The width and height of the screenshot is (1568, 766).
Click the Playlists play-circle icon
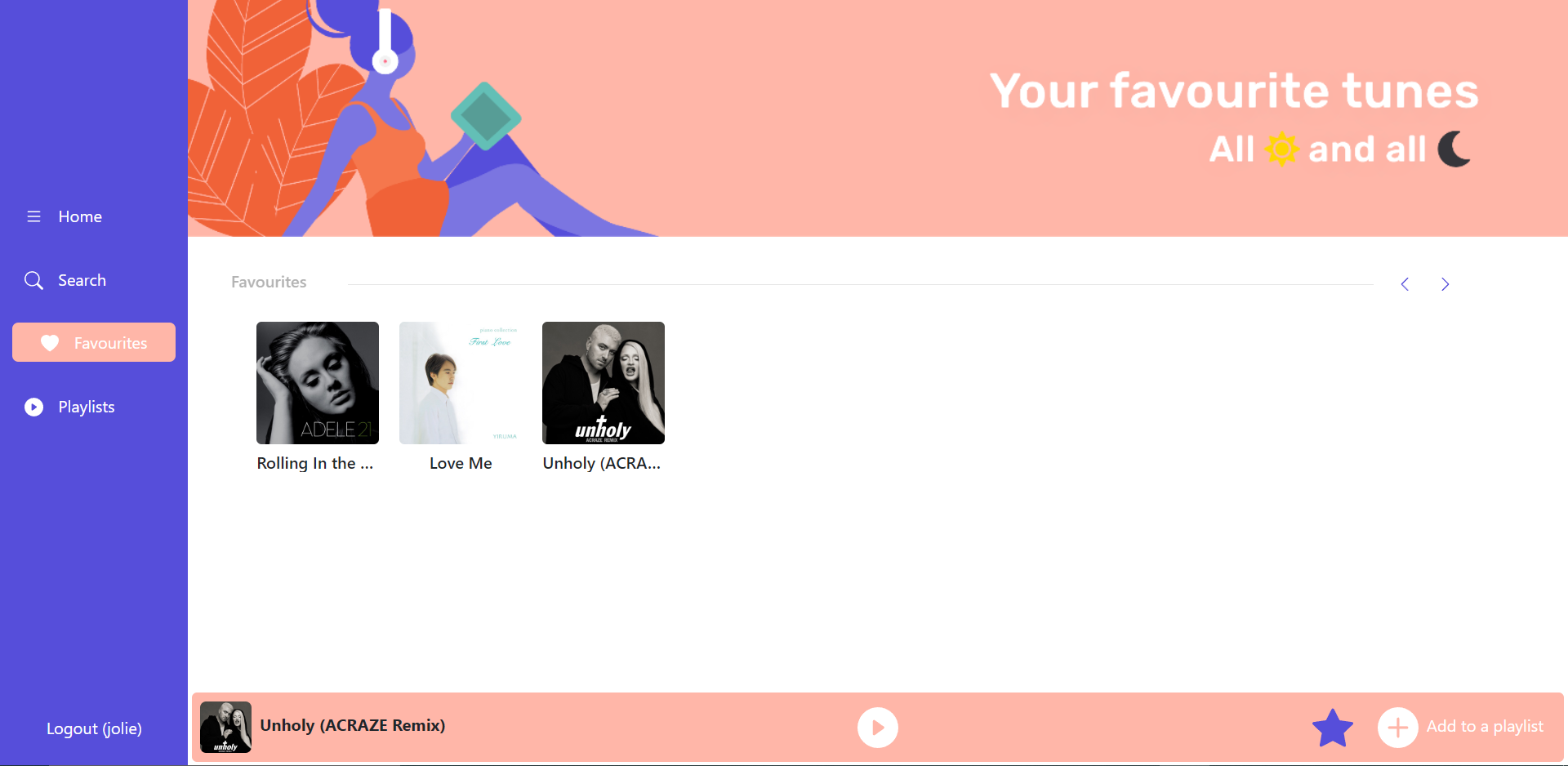click(x=33, y=407)
